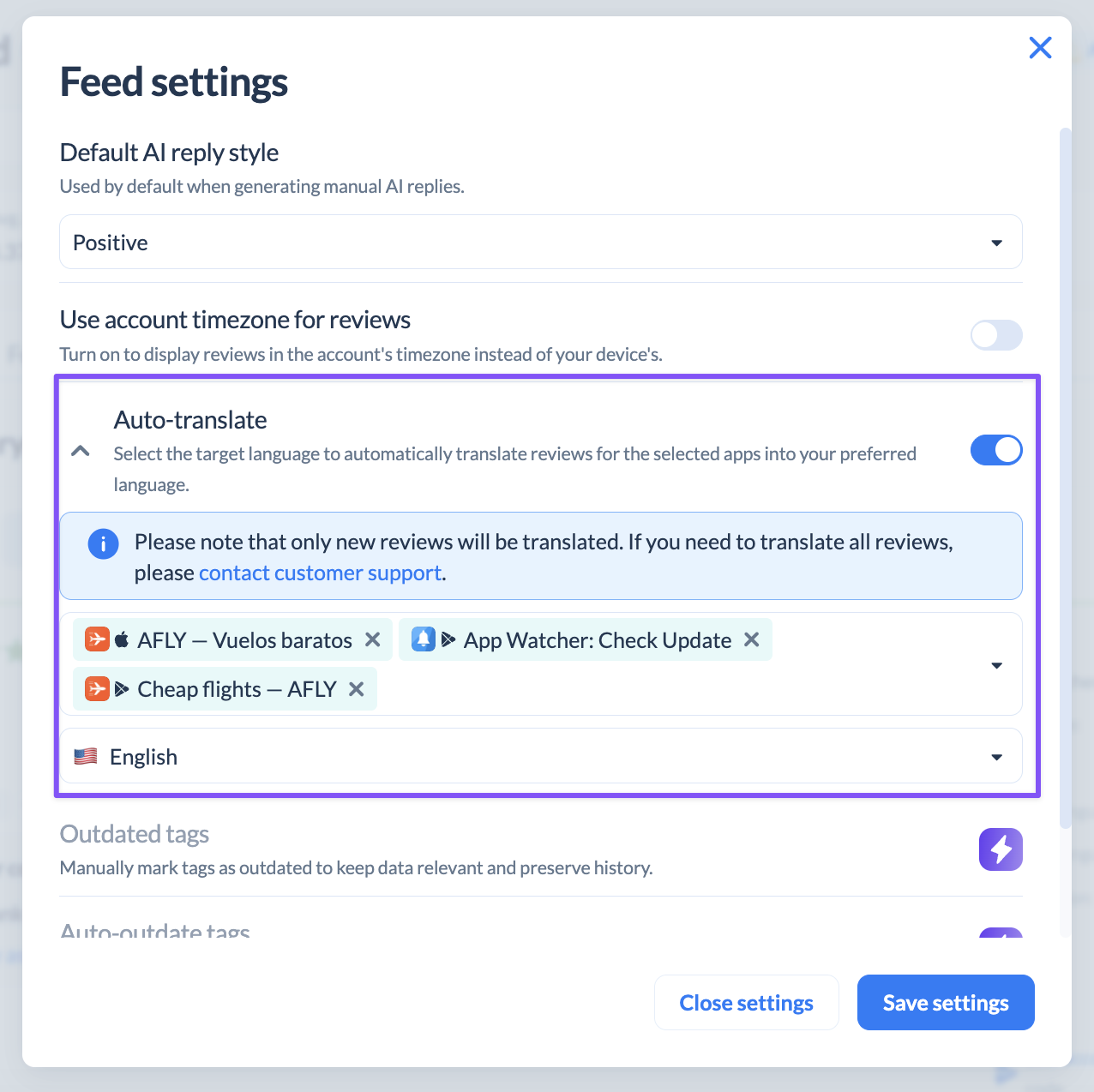Collapse the Auto-translate section chevron
Viewport: 1094px width, 1092px height.
click(x=81, y=451)
